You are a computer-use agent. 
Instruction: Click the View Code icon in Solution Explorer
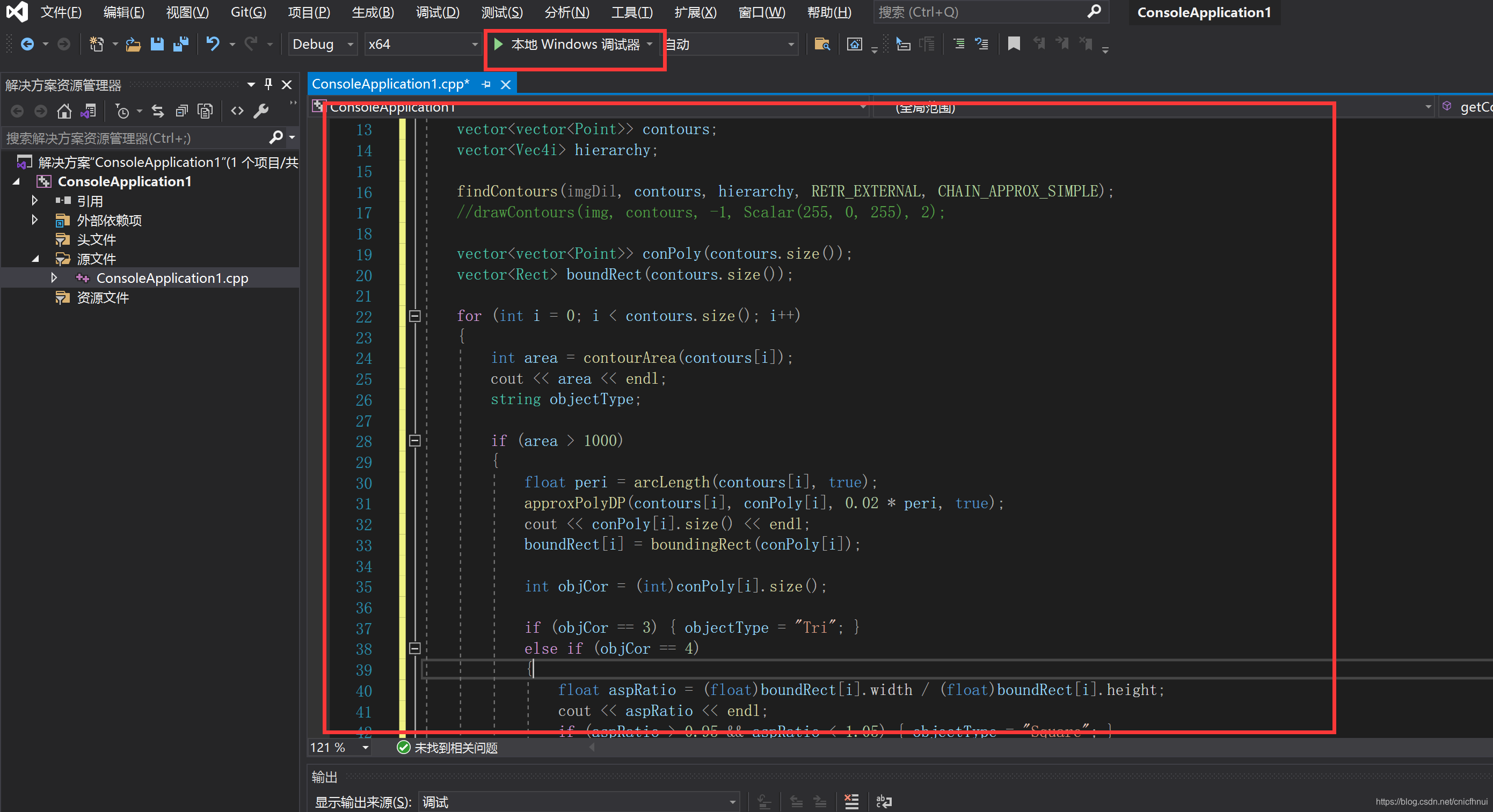(237, 111)
